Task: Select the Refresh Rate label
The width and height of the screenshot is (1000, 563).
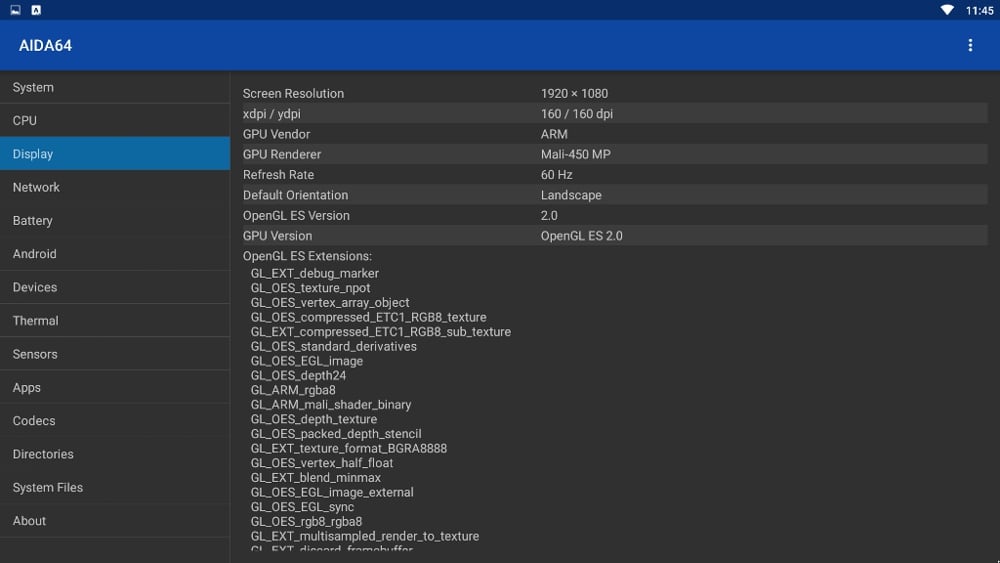Action: [x=278, y=175]
